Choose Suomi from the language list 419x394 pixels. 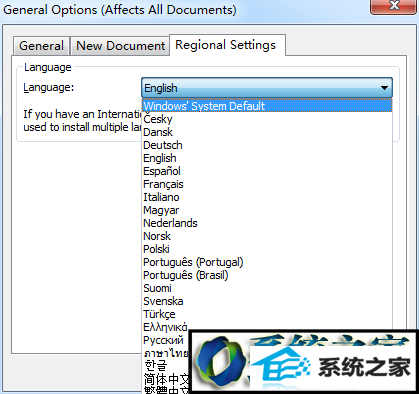click(x=267, y=288)
